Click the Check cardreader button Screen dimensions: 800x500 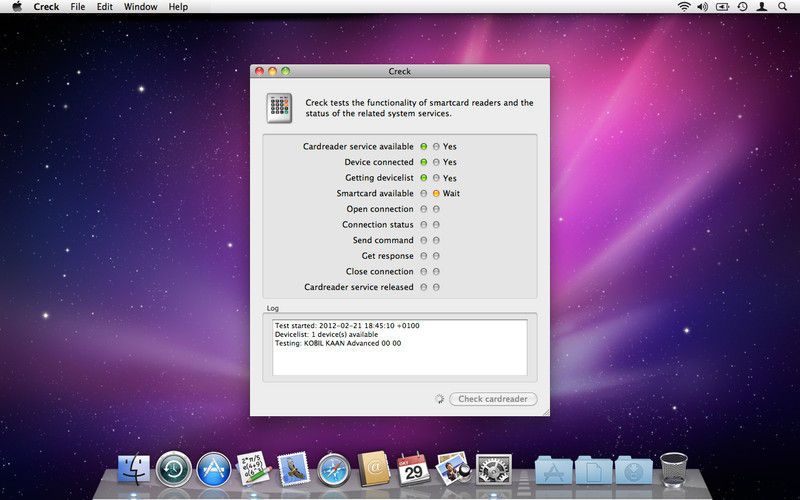[493, 399]
